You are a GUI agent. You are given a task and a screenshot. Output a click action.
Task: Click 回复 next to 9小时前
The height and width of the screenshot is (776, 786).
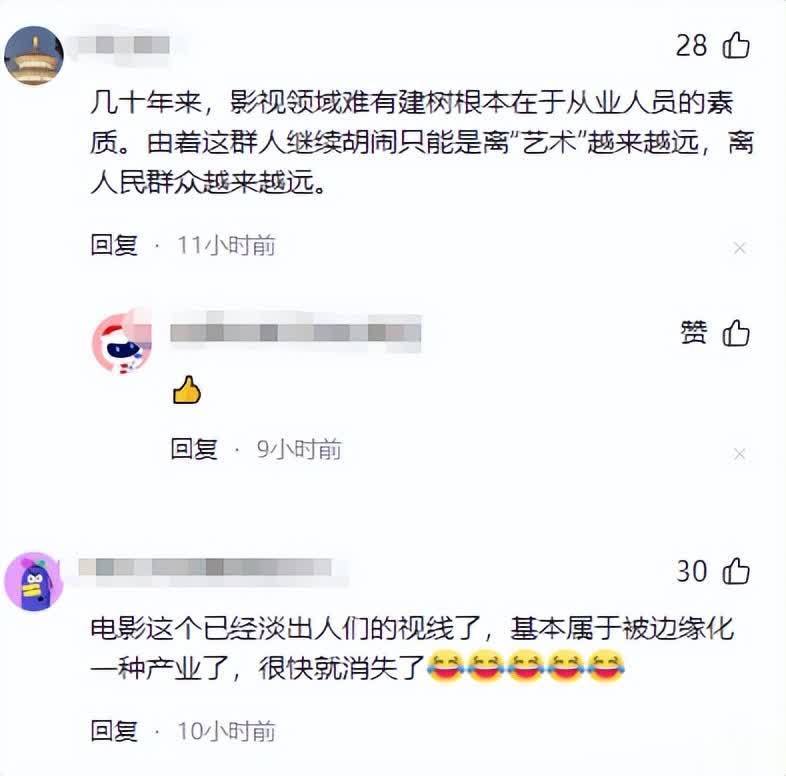coord(194,449)
